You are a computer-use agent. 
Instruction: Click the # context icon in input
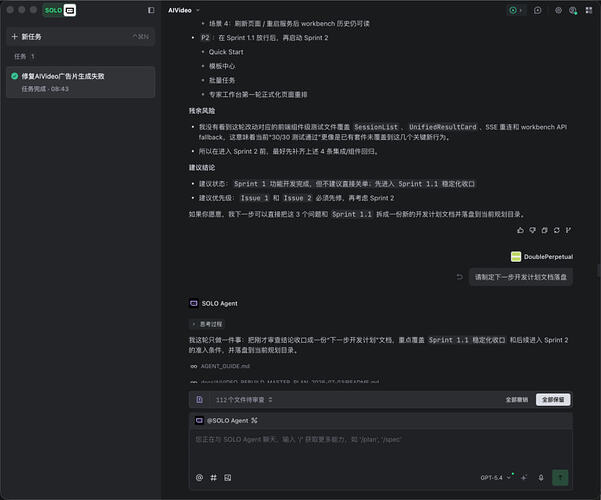tap(213, 477)
